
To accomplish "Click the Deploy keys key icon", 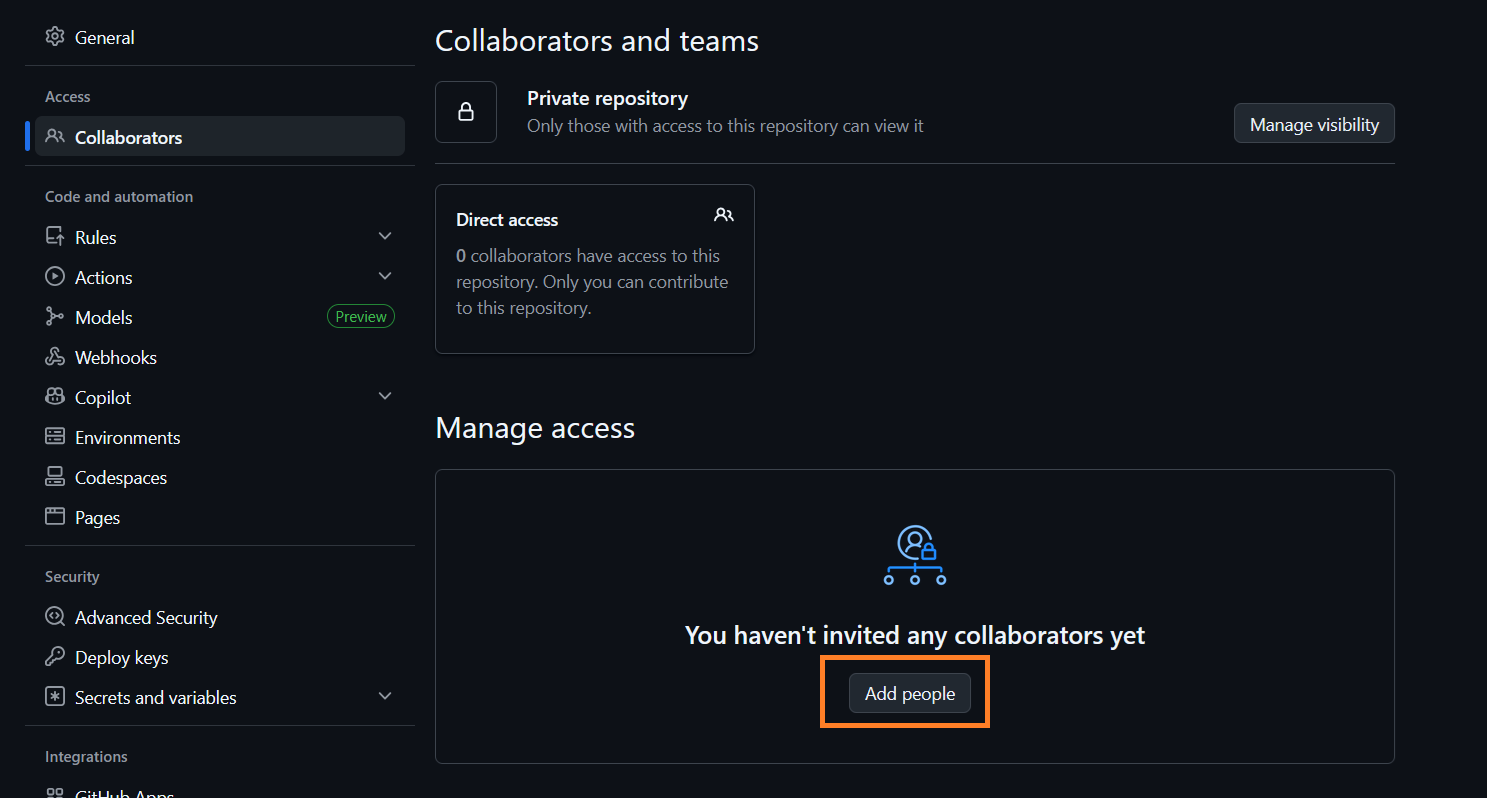I will click(55, 657).
